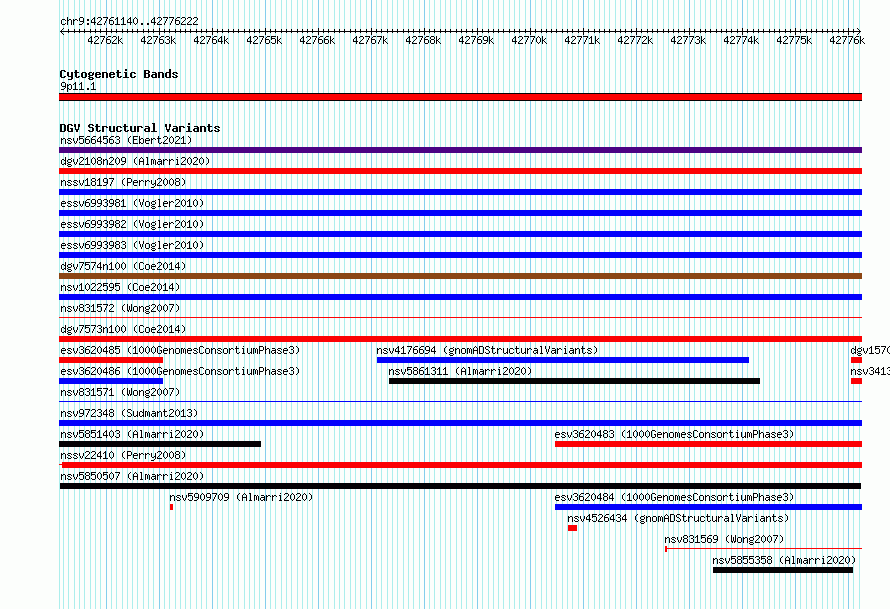Click the 42773k ruler tick label
The width and height of the screenshot is (890, 609).
[688, 40]
